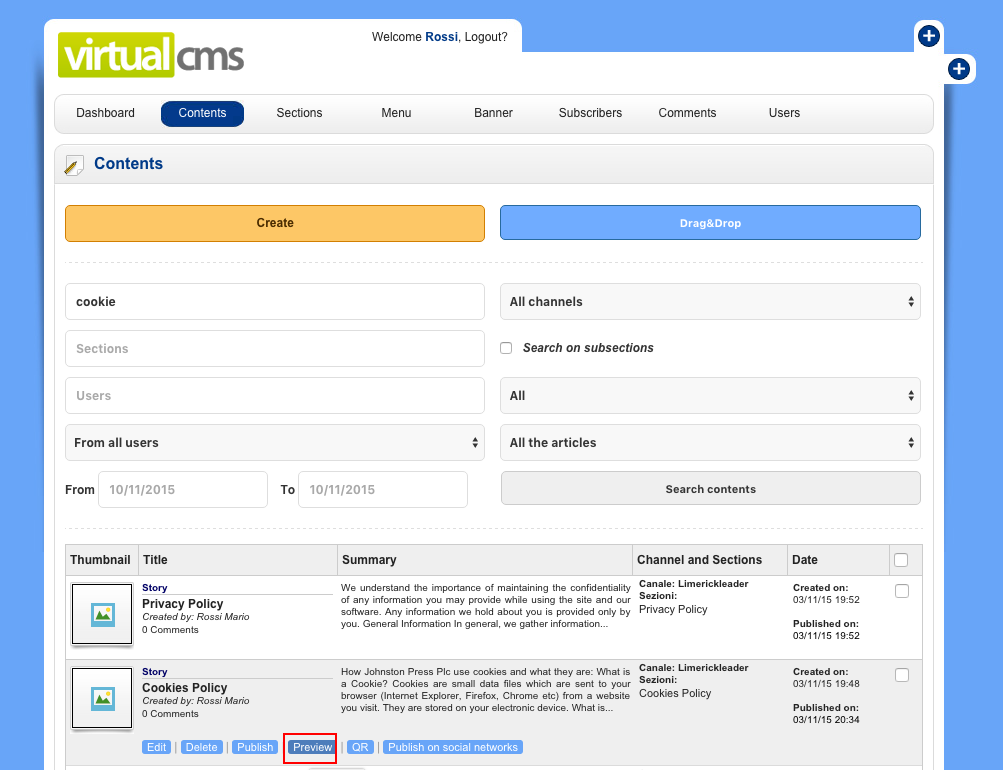This screenshot has width=1003, height=770.
Task: Open Cookies Policy thumbnail image
Action: click(x=102, y=698)
